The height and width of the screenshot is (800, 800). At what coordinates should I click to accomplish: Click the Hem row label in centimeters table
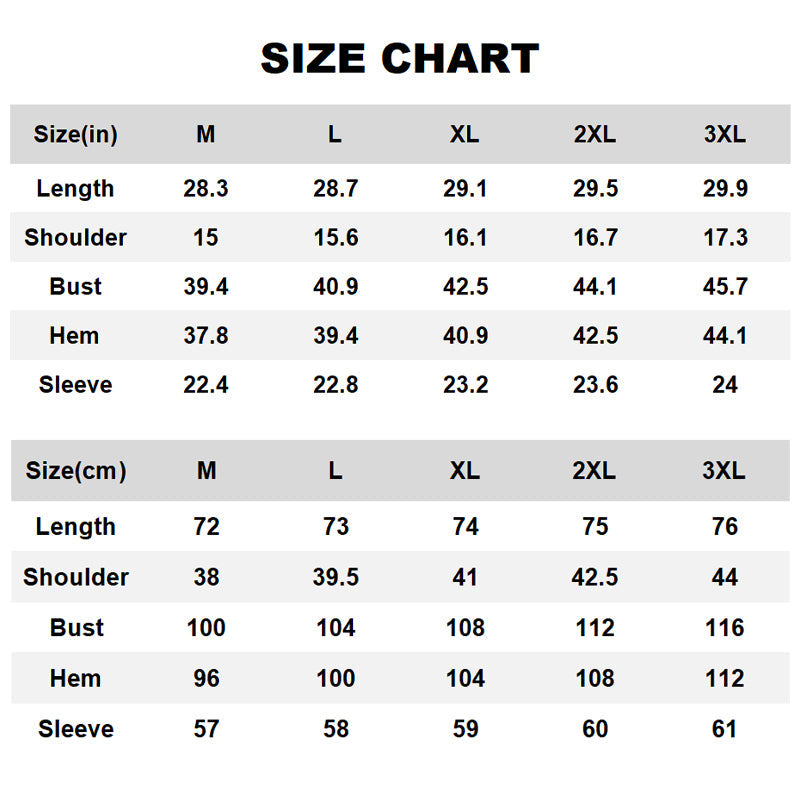pyautogui.click(x=76, y=677)
